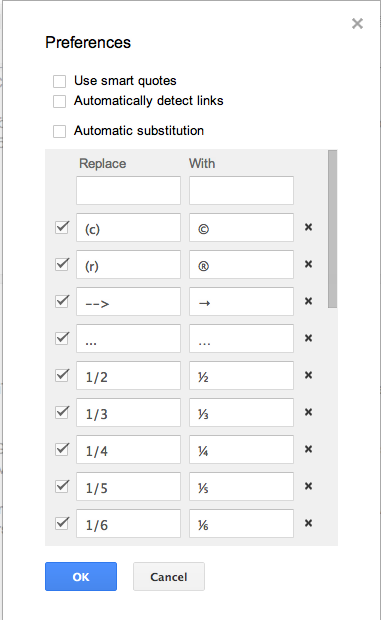Viewport: 381px width, 620px height.
Task: Toggle Automatically detect links option
Action: click(60, 101)
